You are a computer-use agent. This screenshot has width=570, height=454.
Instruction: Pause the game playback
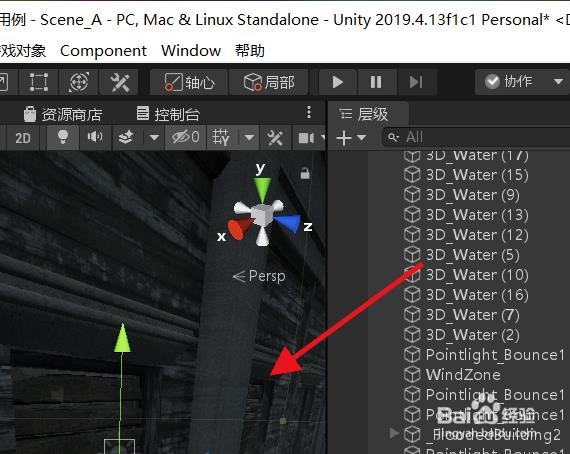pos(376,82)
